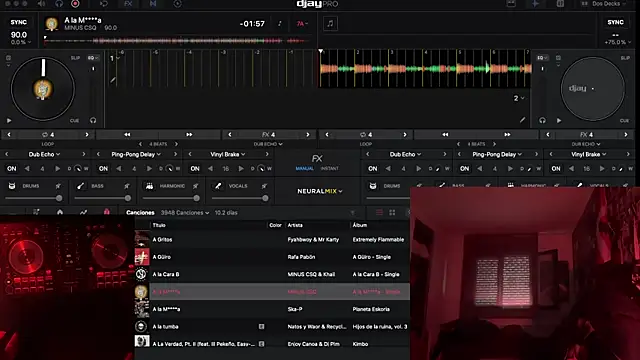
Task: Open the NEURALMIX dropdown
Action: coord(320,191)
